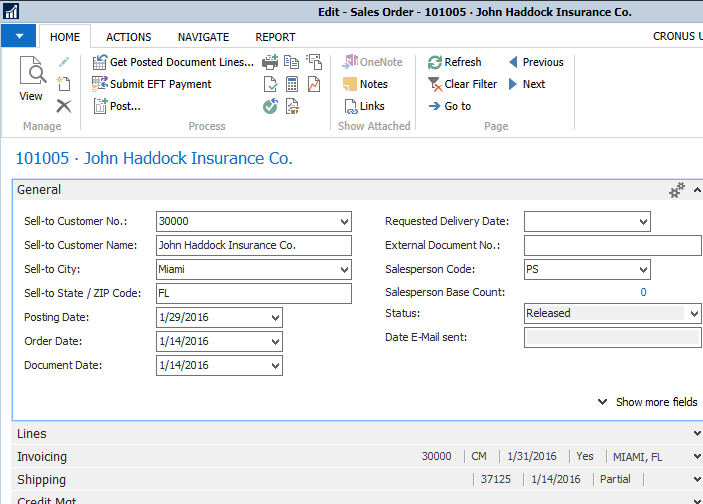Switch to the ACTIONS ribbon tab

click(129, 37)
